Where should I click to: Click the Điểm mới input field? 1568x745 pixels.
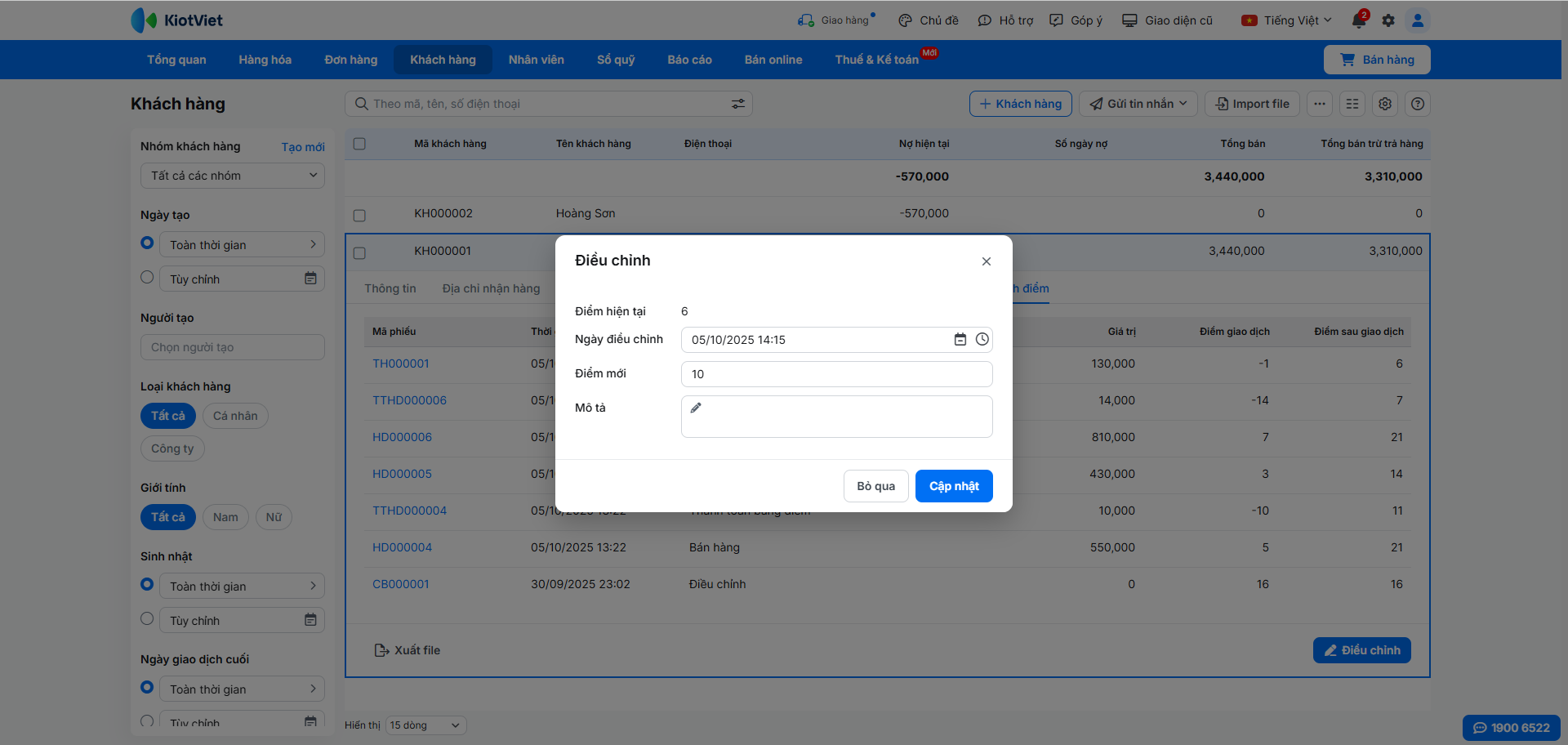836,374
